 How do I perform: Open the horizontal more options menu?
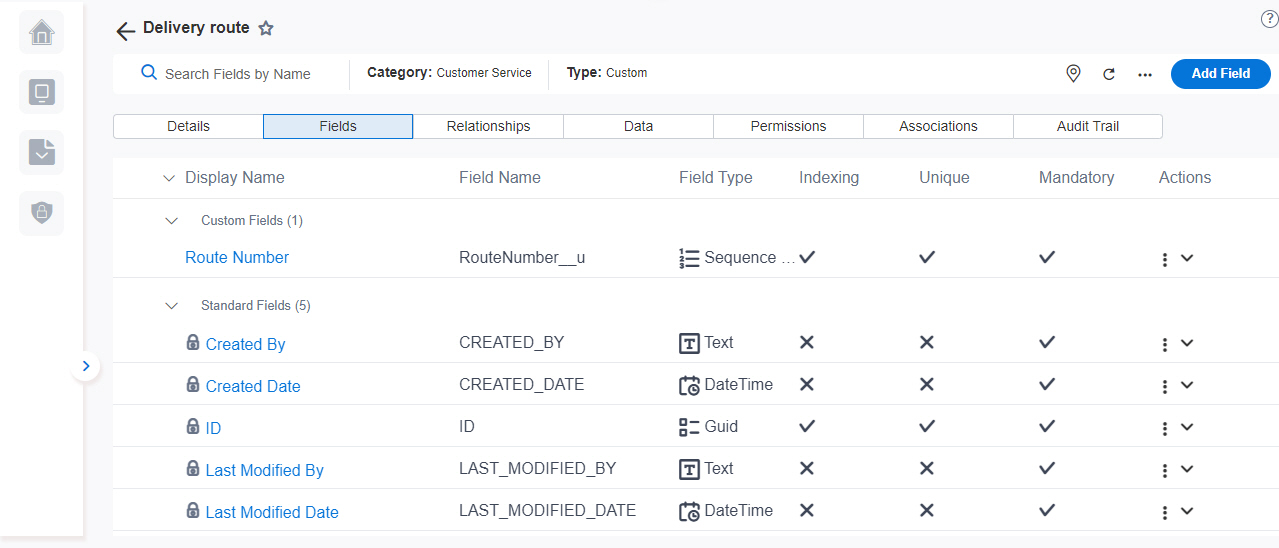coord(1145,74)
